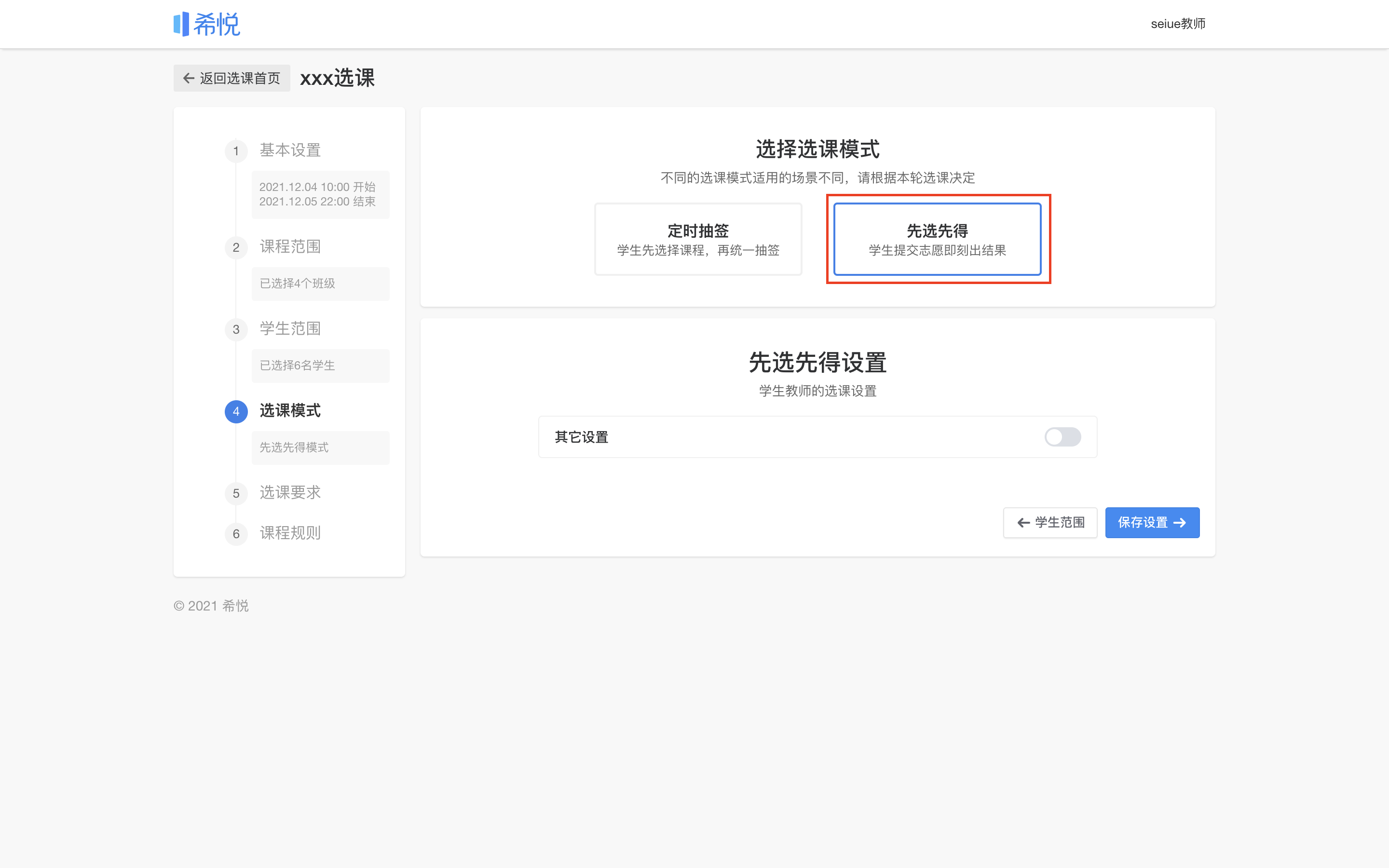
Task: Open step 4 选课模式
Action: coord(290,410)
